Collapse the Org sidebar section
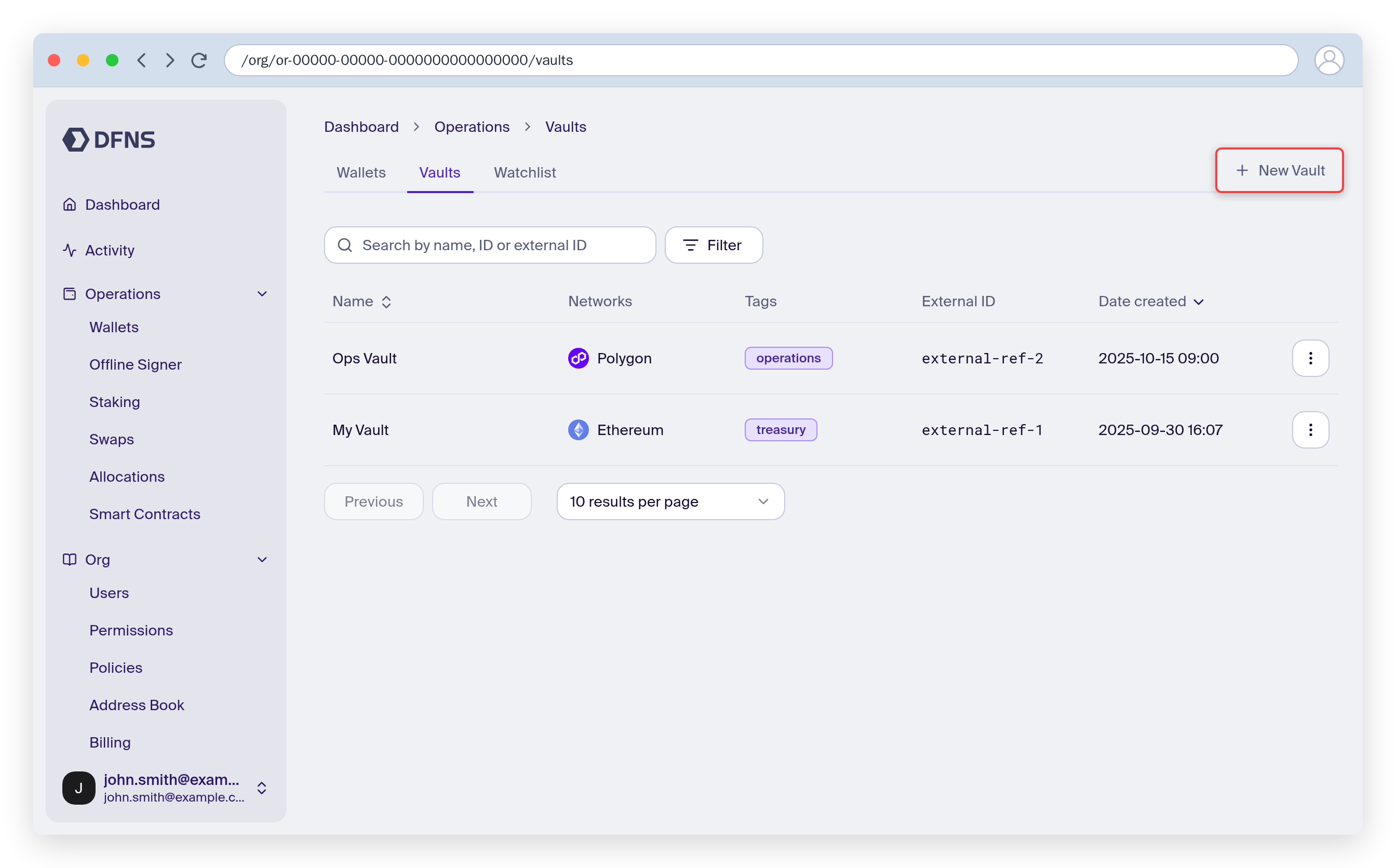1396x868 pixels. pos(262,560)
